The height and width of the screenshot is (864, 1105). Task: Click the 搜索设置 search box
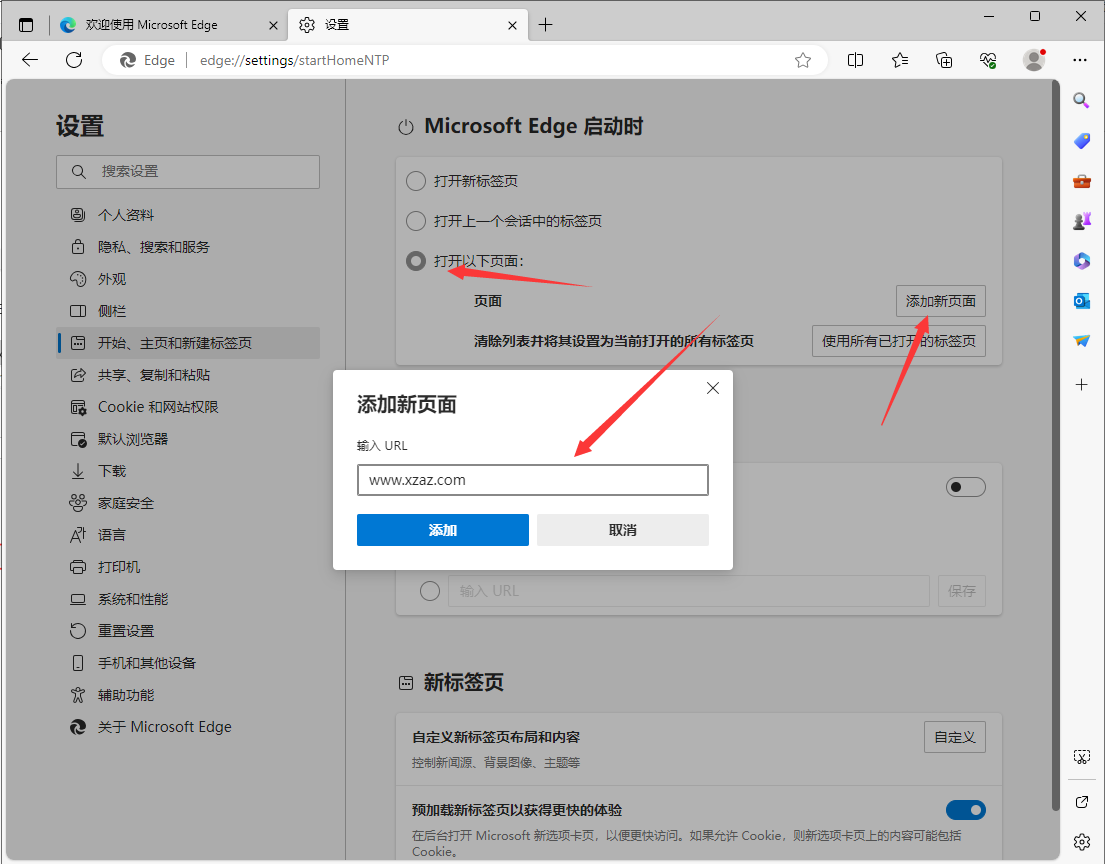tap(187, 171)
